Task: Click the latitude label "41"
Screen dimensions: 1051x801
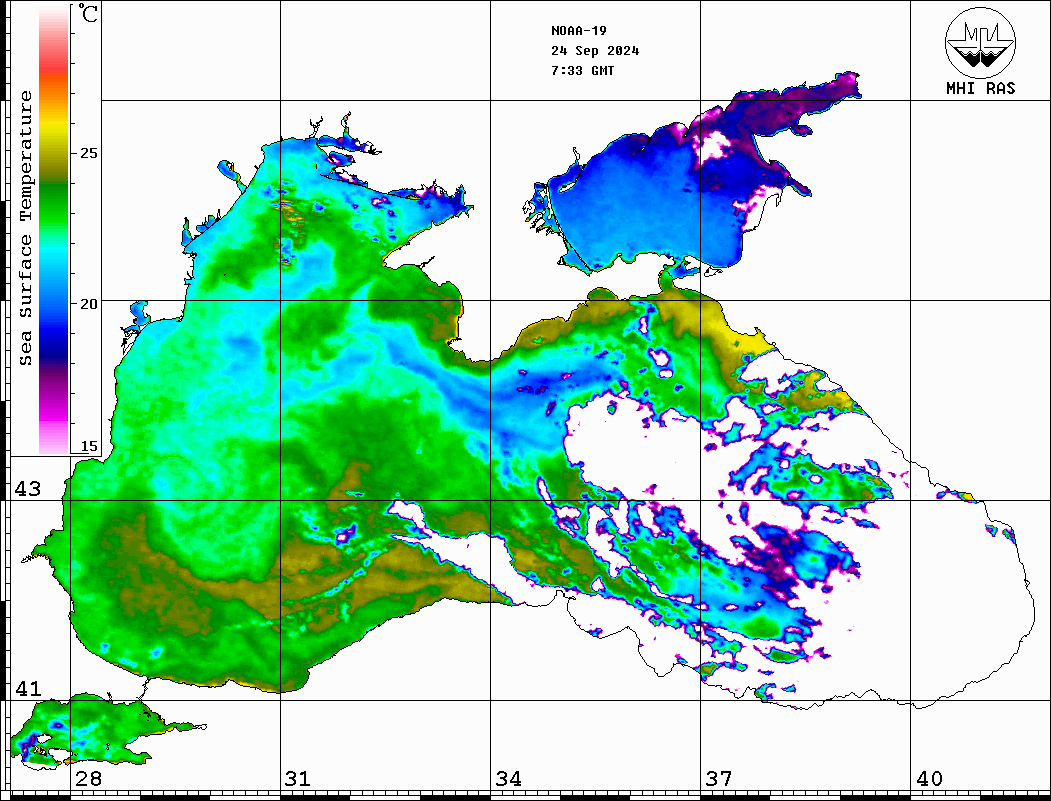Action: pyautogui.click(x=28, y=689)
